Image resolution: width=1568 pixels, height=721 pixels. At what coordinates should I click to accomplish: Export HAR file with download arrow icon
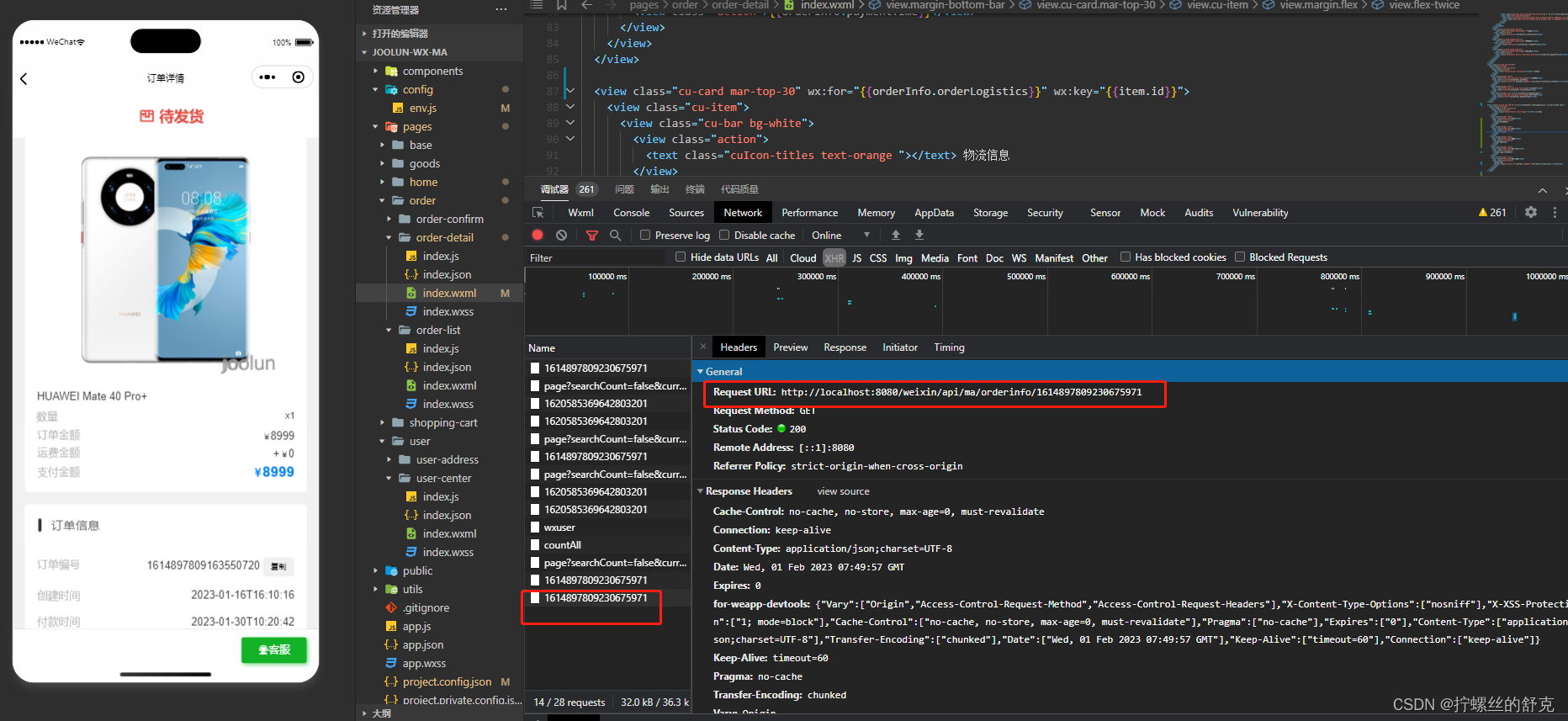click(x=919, y=236)
